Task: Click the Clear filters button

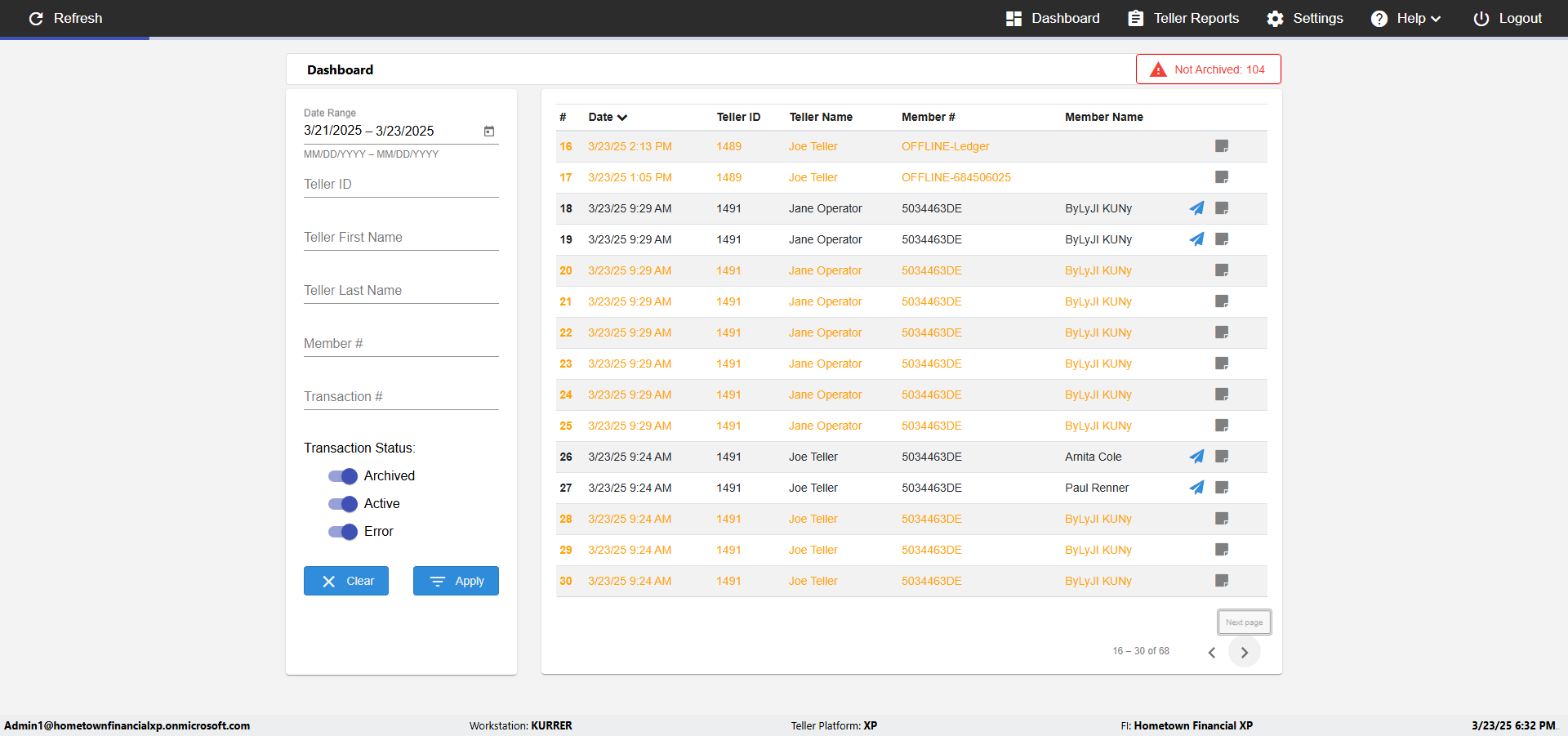Action: coord(346,581)
